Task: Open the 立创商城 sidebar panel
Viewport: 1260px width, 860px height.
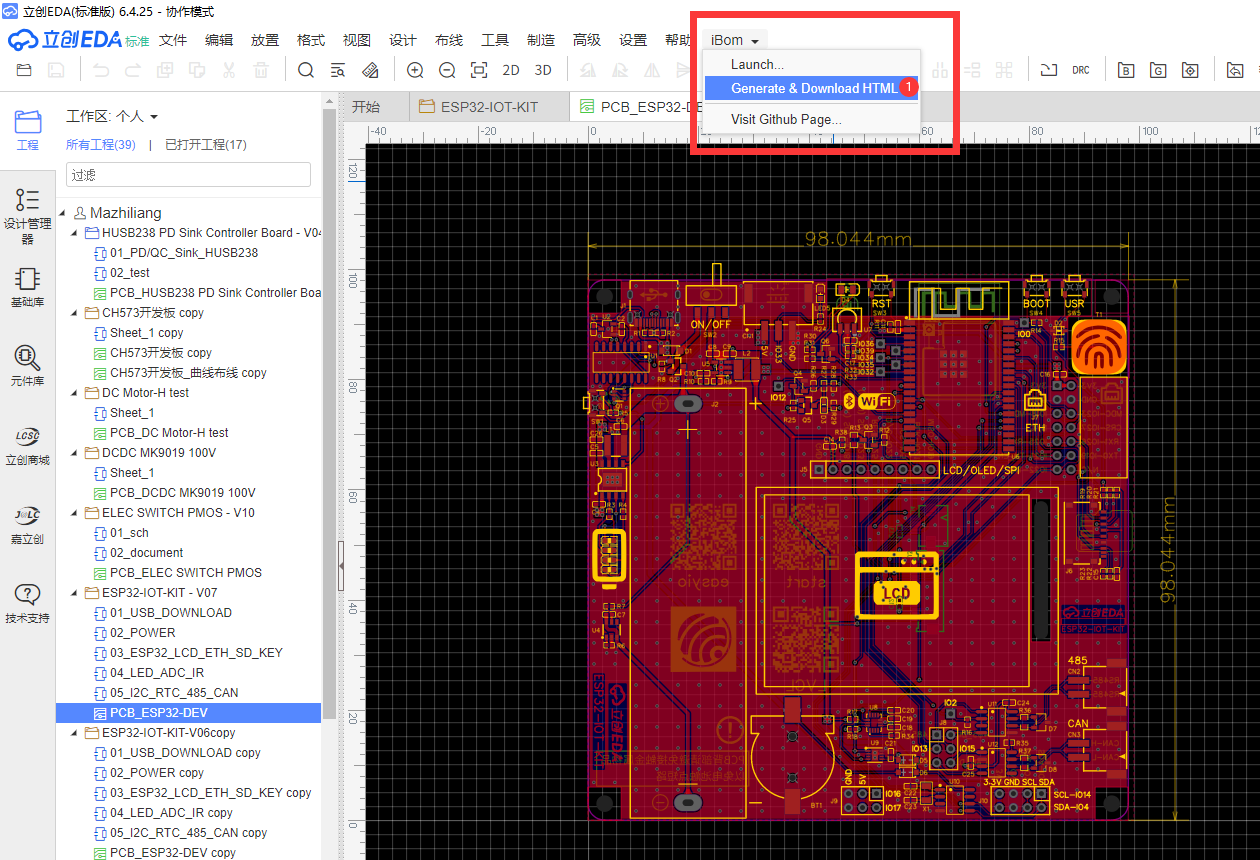Action: click(x=27, y=443)
